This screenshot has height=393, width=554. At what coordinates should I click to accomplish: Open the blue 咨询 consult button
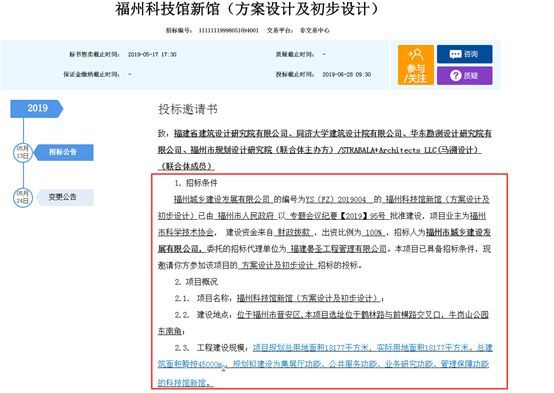point(464,54)
